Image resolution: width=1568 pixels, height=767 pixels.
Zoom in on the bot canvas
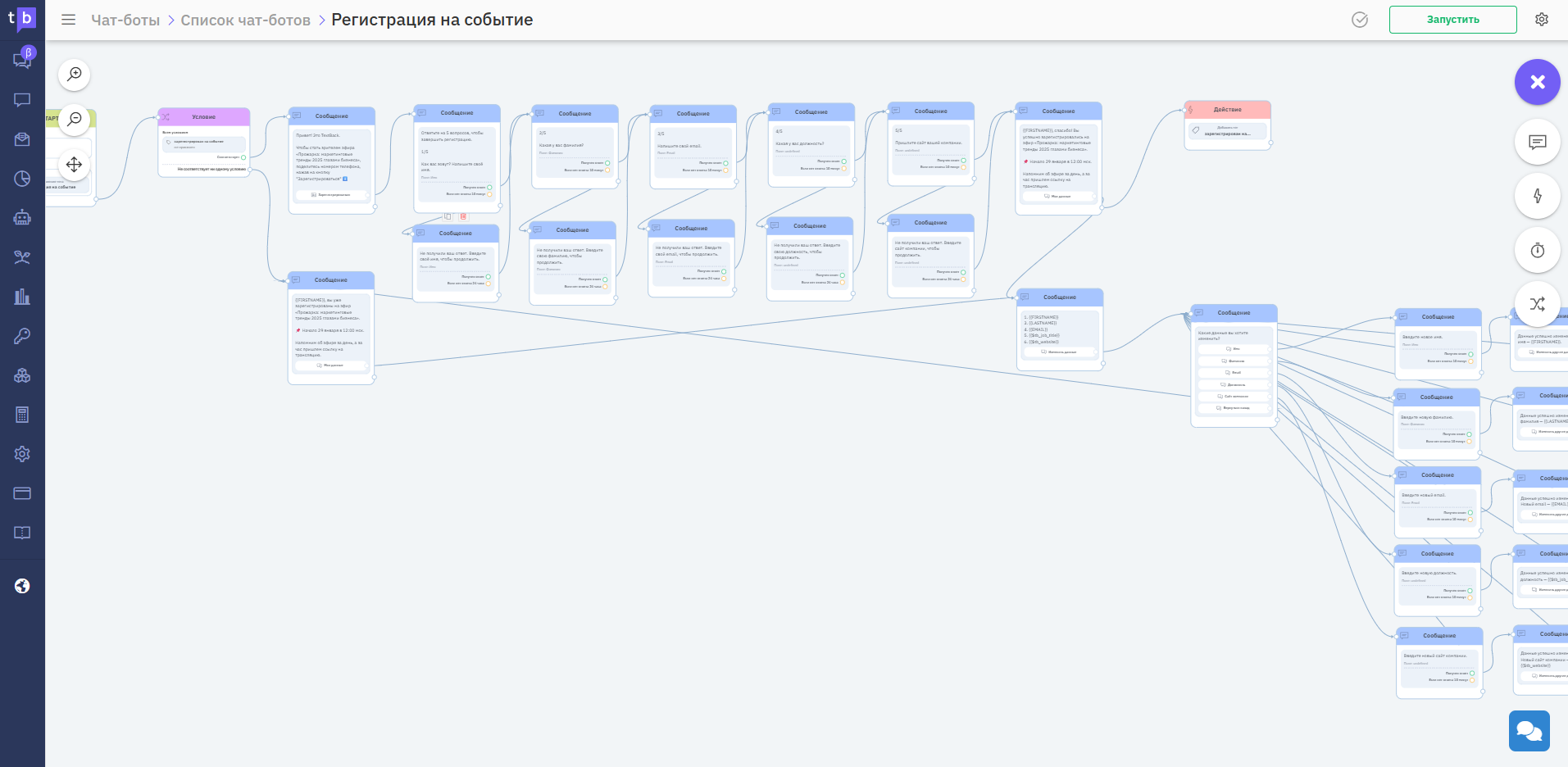[75, 75]
